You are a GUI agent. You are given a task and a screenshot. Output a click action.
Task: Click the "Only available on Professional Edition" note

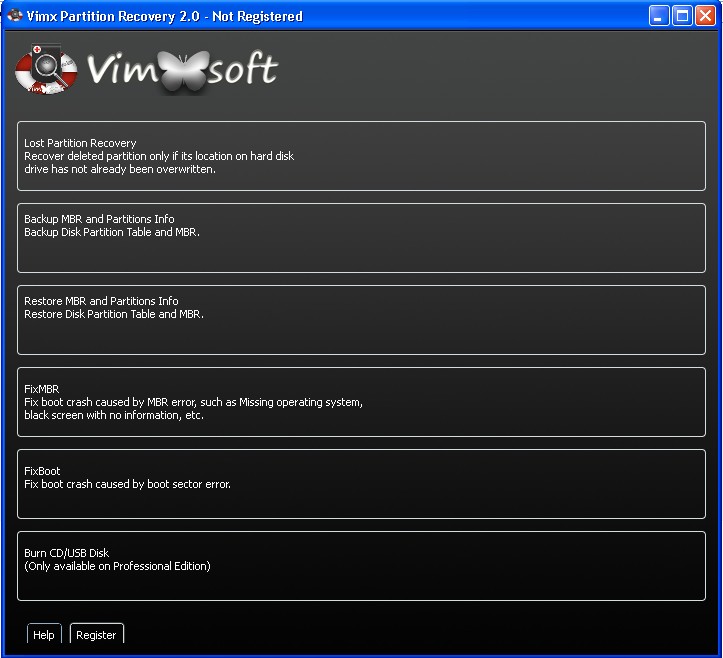coord(117,566)
